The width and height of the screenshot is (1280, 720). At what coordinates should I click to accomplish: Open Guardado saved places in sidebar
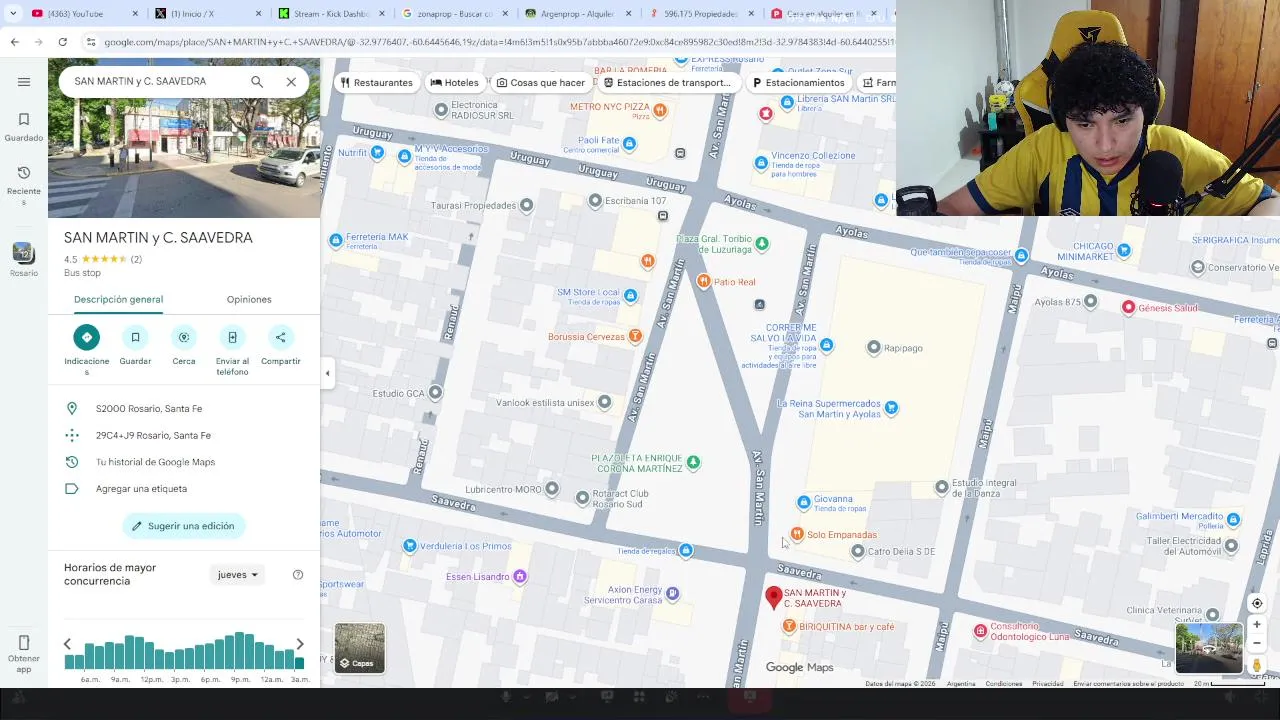pos(24,127)
